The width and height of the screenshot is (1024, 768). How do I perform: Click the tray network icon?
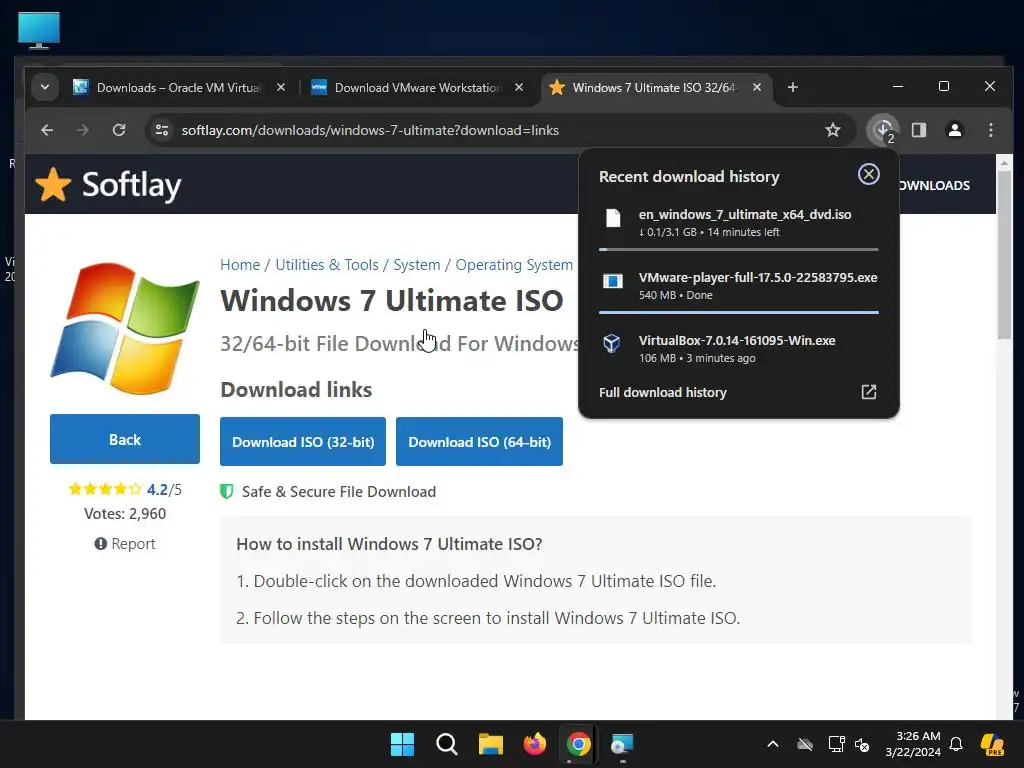(x=836, y=744)
